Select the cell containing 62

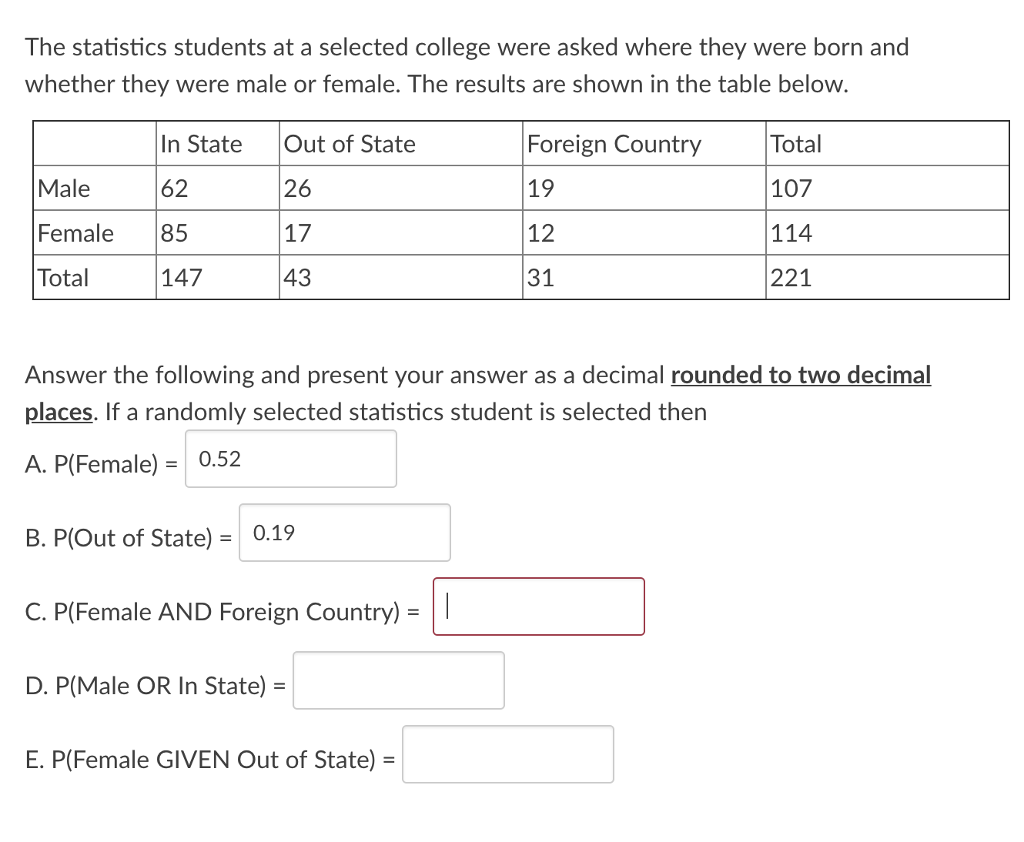tap(172, 188)
